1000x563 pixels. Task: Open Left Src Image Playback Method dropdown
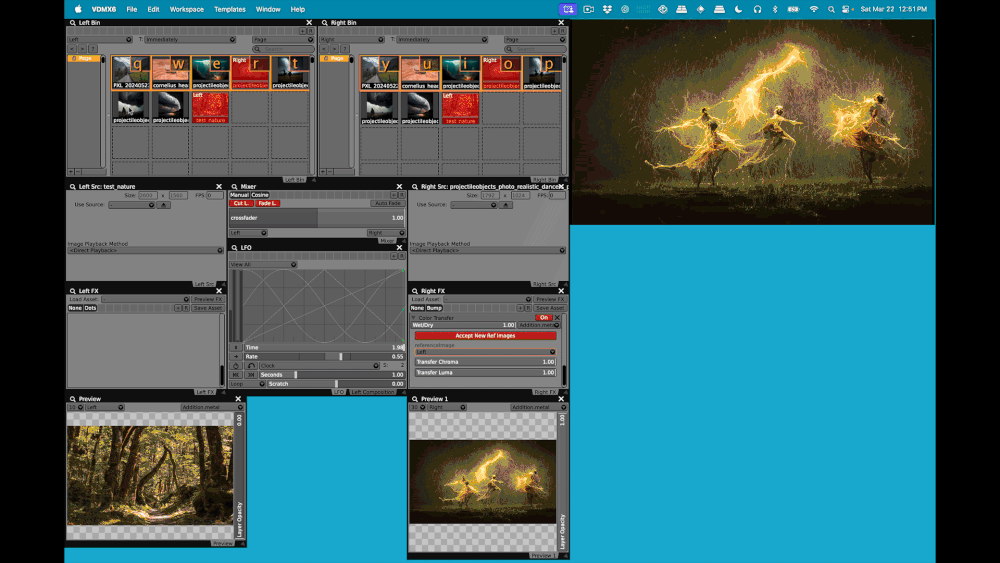[x=146, y=251]
